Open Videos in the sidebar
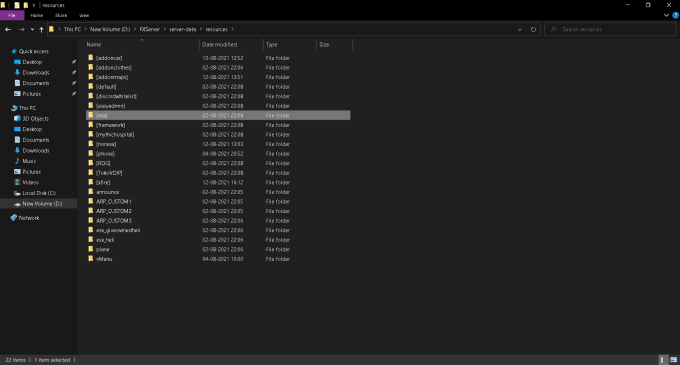 (x=30, y=182)
